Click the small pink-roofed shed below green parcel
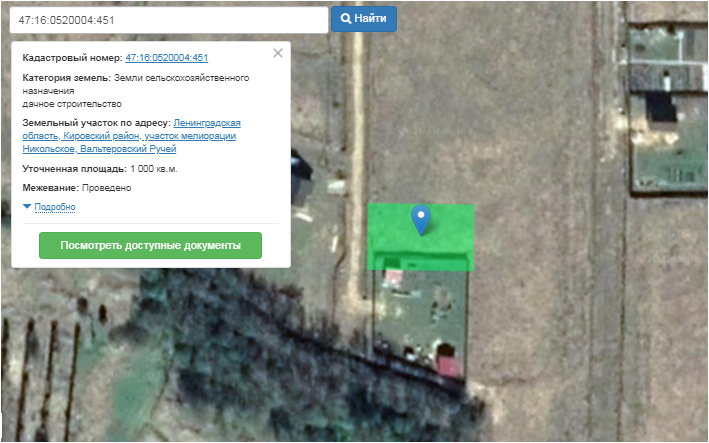This screenshot has height=443, width=709. point(393,278)
